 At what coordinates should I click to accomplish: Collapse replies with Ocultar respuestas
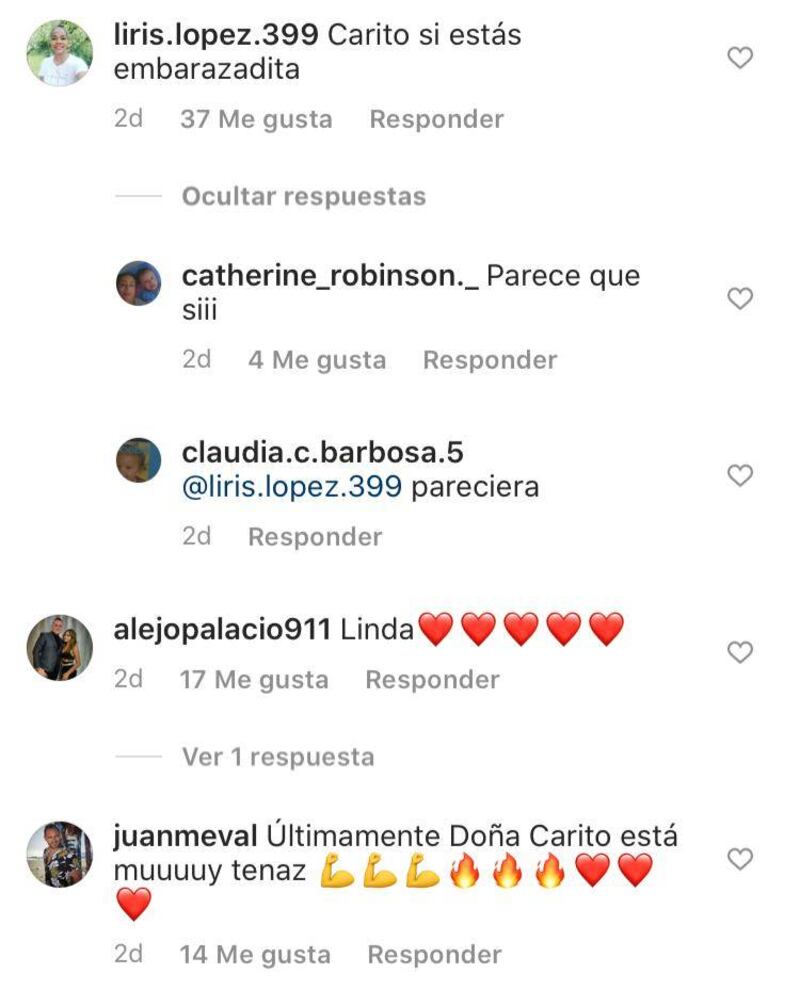click(x=304, y=196)
